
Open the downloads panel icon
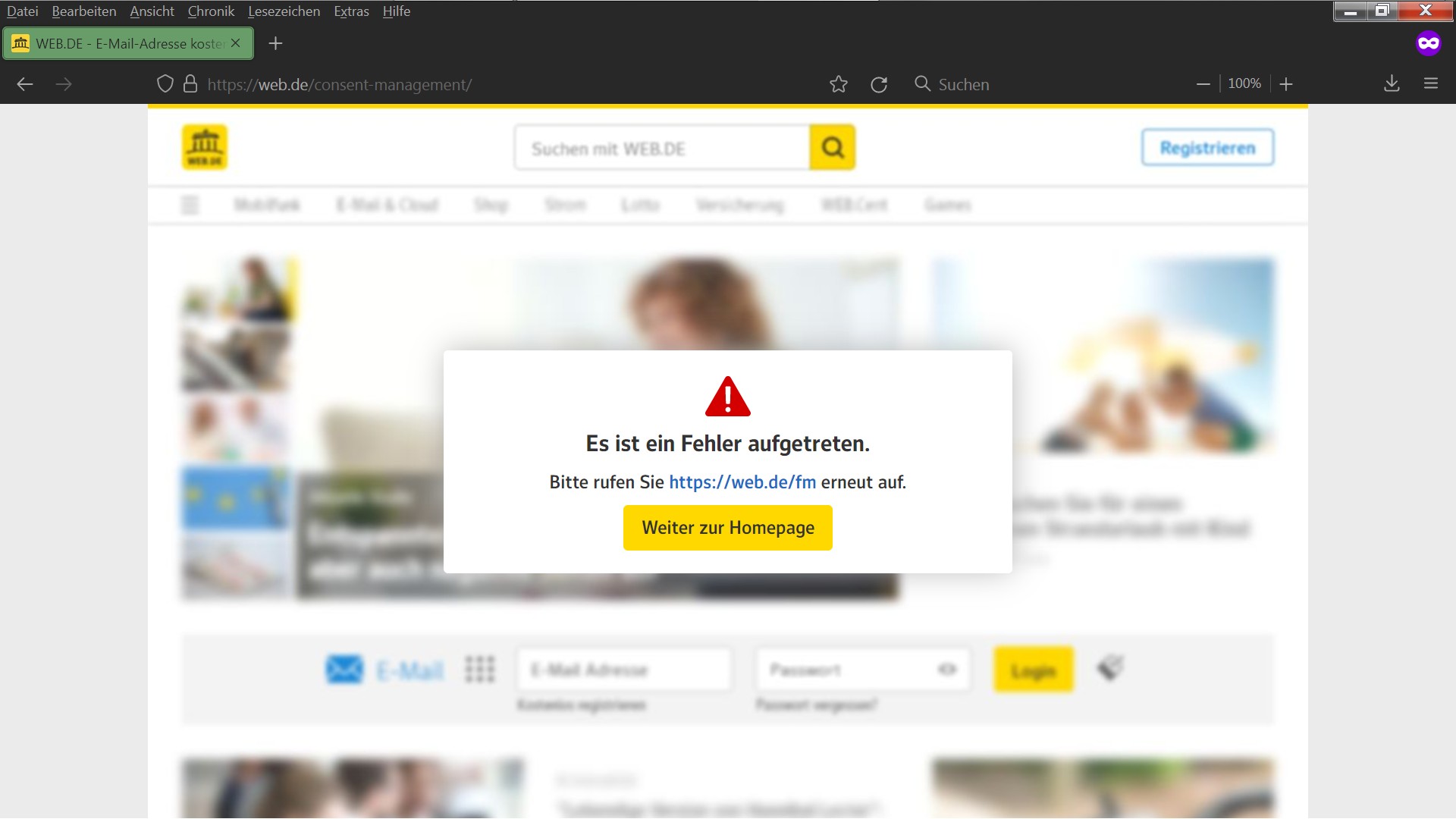(1392, 84)
